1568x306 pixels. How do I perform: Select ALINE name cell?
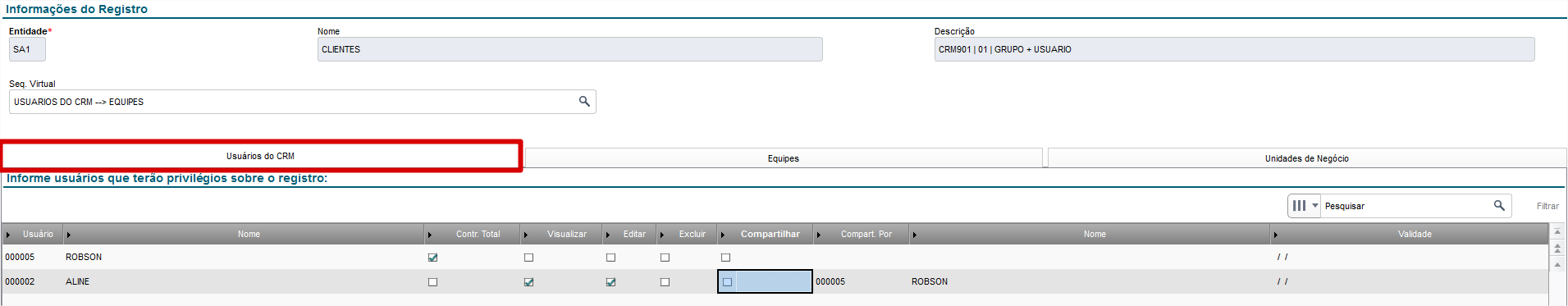click(244, 282)
